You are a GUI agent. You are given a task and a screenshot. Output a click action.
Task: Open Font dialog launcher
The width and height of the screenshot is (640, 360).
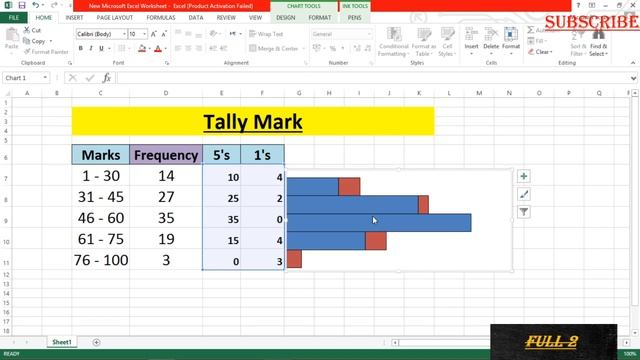coord(167,63)
